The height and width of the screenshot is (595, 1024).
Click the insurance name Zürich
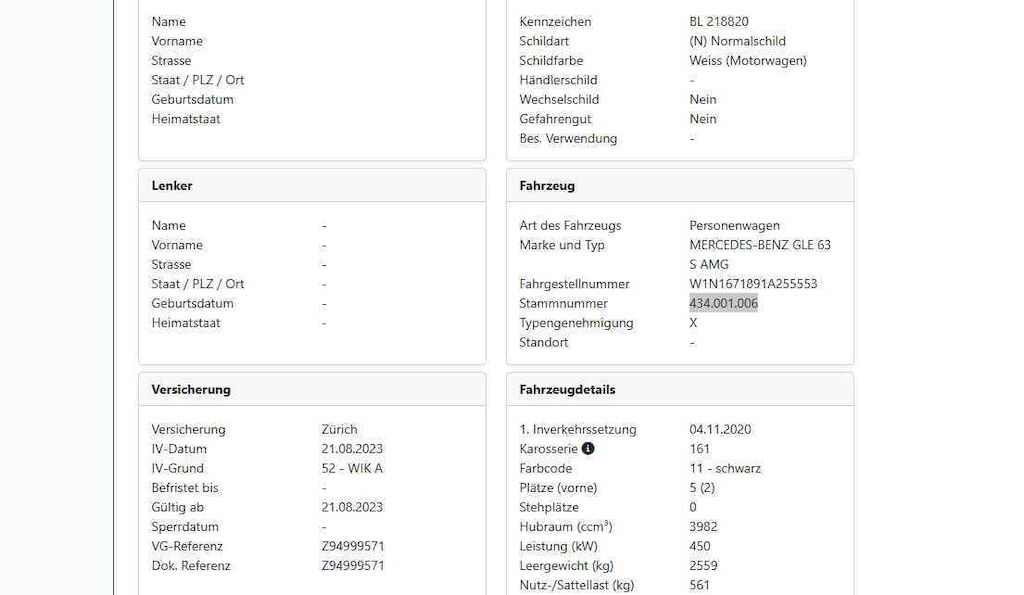tap(339, 430)
